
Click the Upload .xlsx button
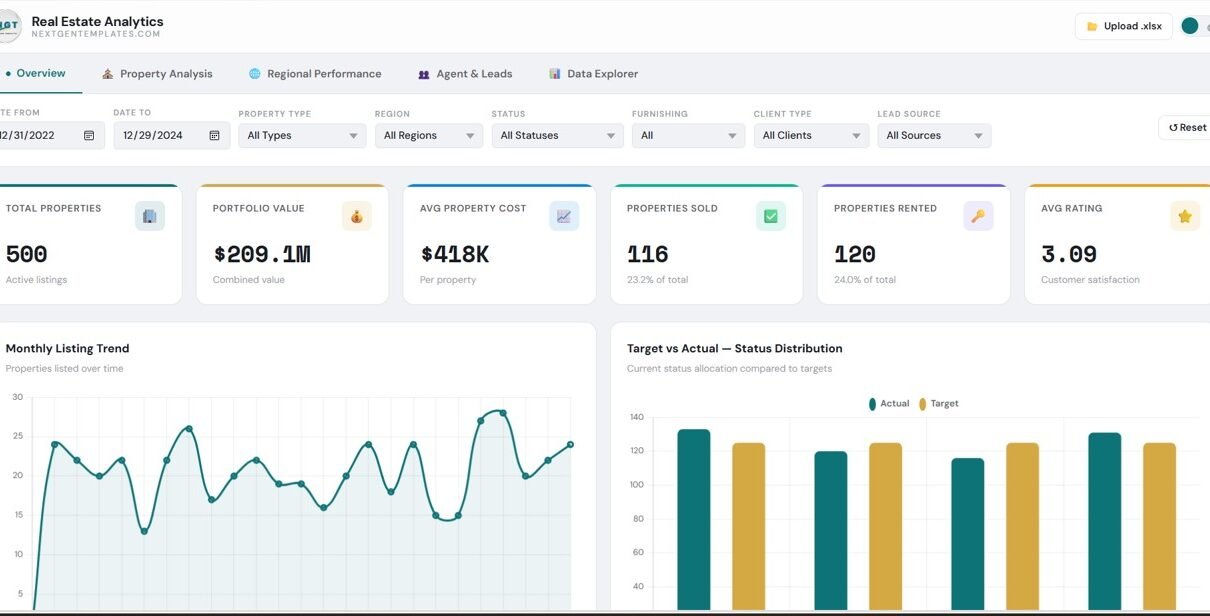(x=1124, y=26)
